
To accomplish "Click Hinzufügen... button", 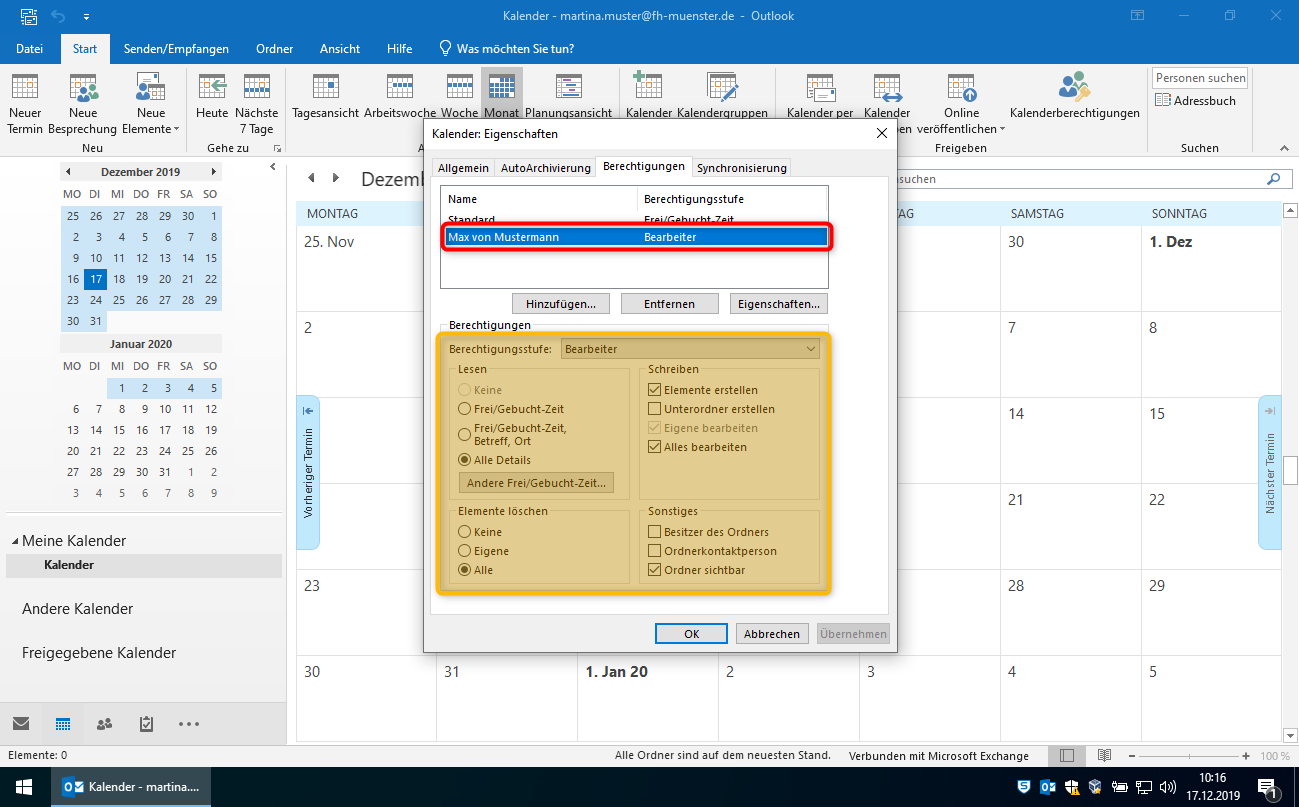I will (x=561, y=303).
